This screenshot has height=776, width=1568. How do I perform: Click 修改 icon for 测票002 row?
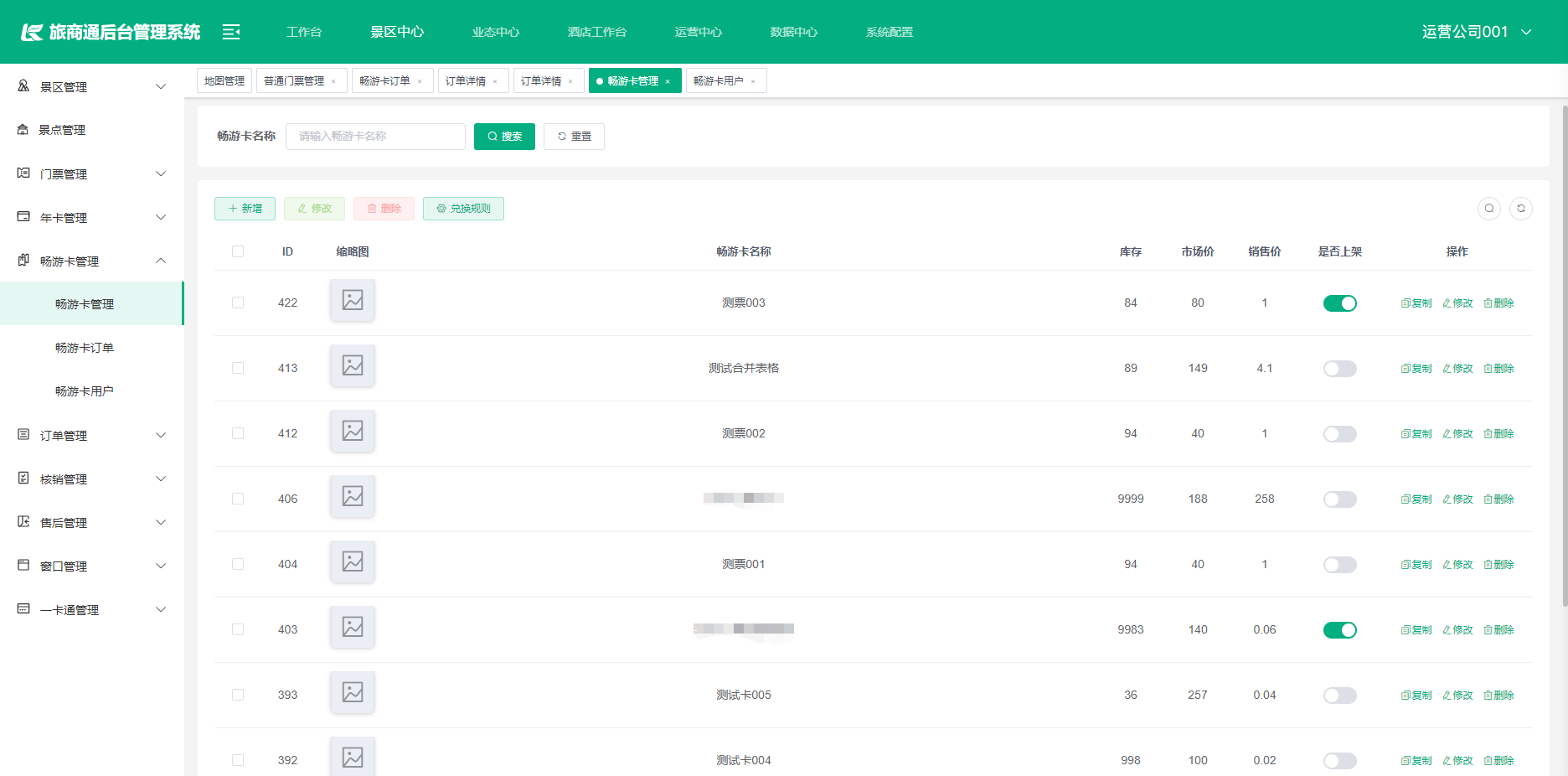click(x=1457, y=434)
